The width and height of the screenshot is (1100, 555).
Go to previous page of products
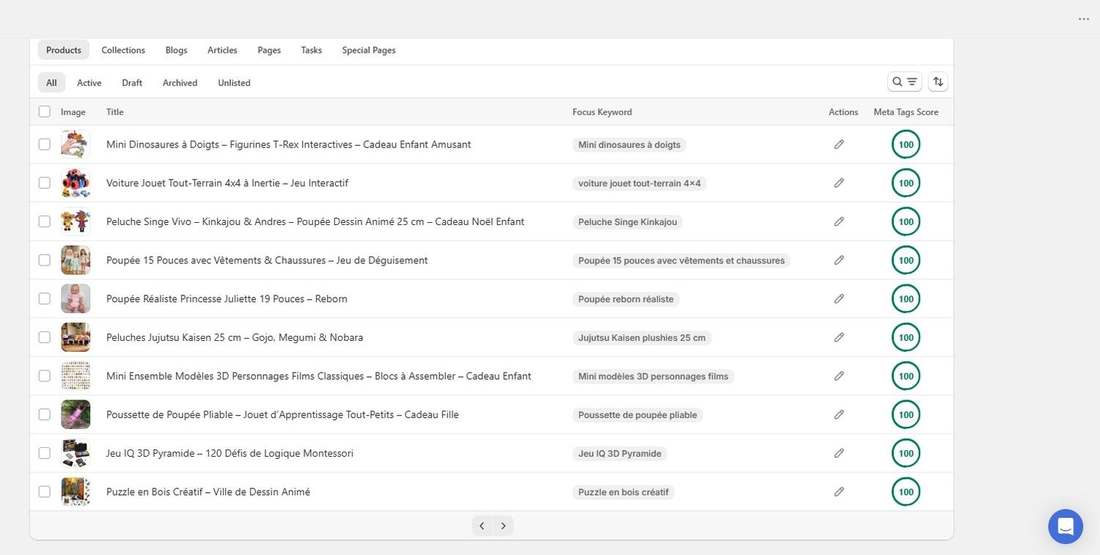(x=482, y=526)
